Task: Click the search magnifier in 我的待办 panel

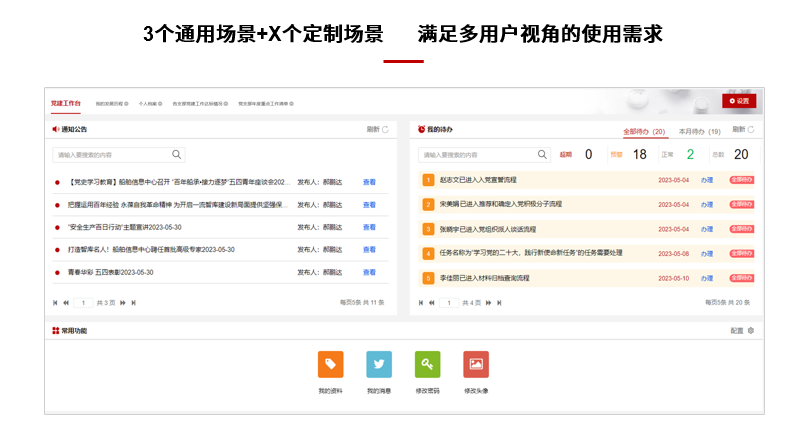Action: click(542, 155)
